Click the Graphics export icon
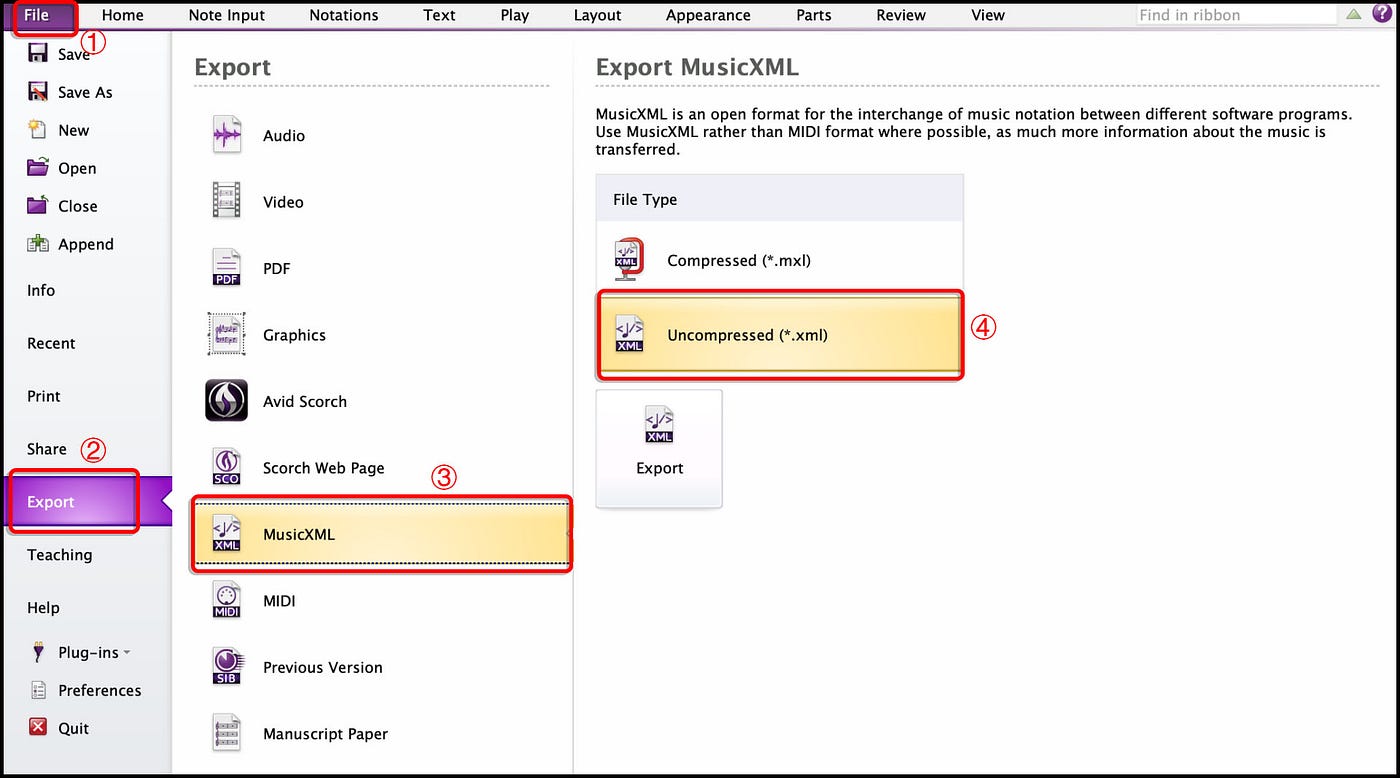The height and width of the screenshot is (778, 1400). tap(227, 334)
